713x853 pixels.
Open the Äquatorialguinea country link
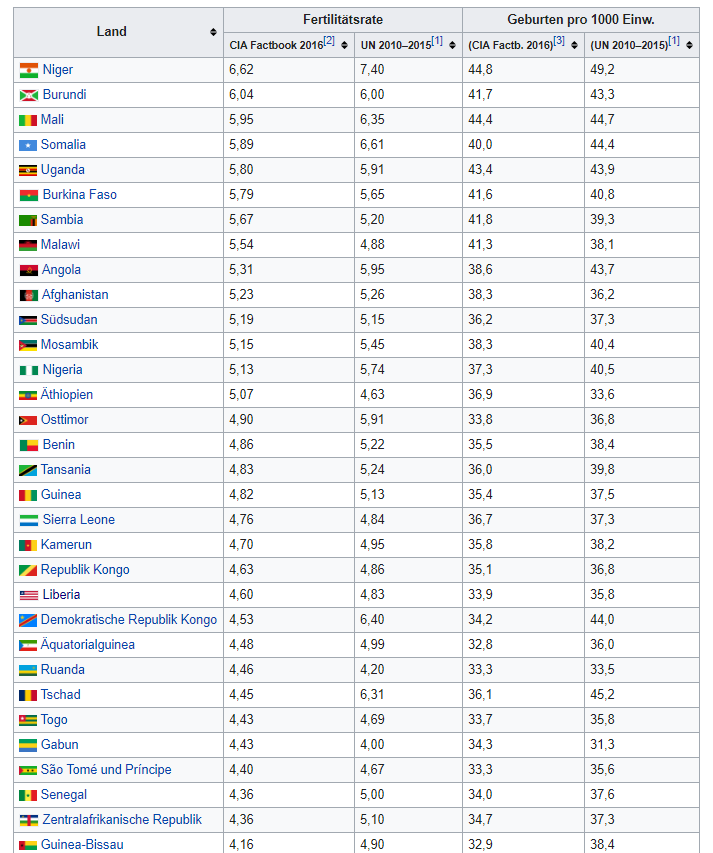(x=88, y=645)
